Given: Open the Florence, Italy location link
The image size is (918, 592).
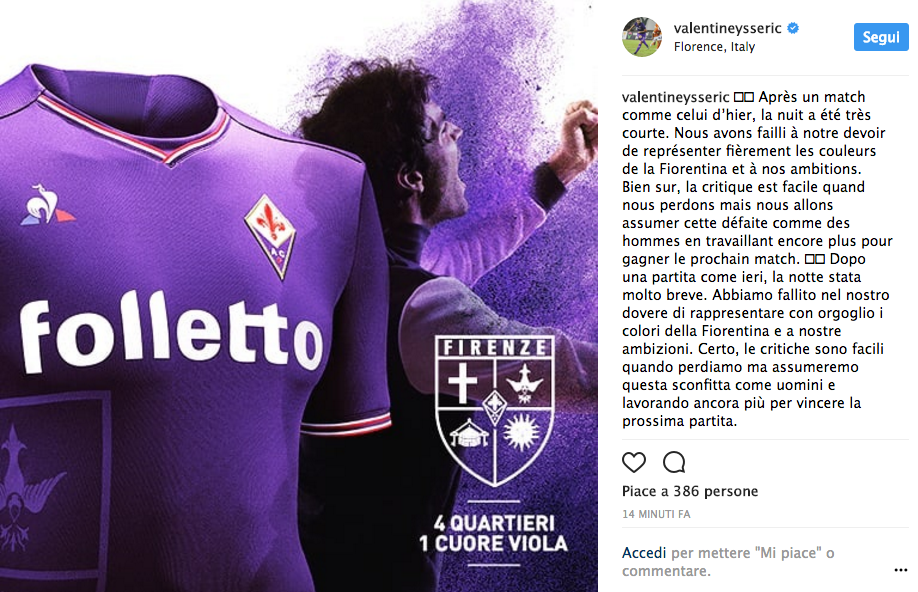Looking at the screenshot, I should pos(714,47).
